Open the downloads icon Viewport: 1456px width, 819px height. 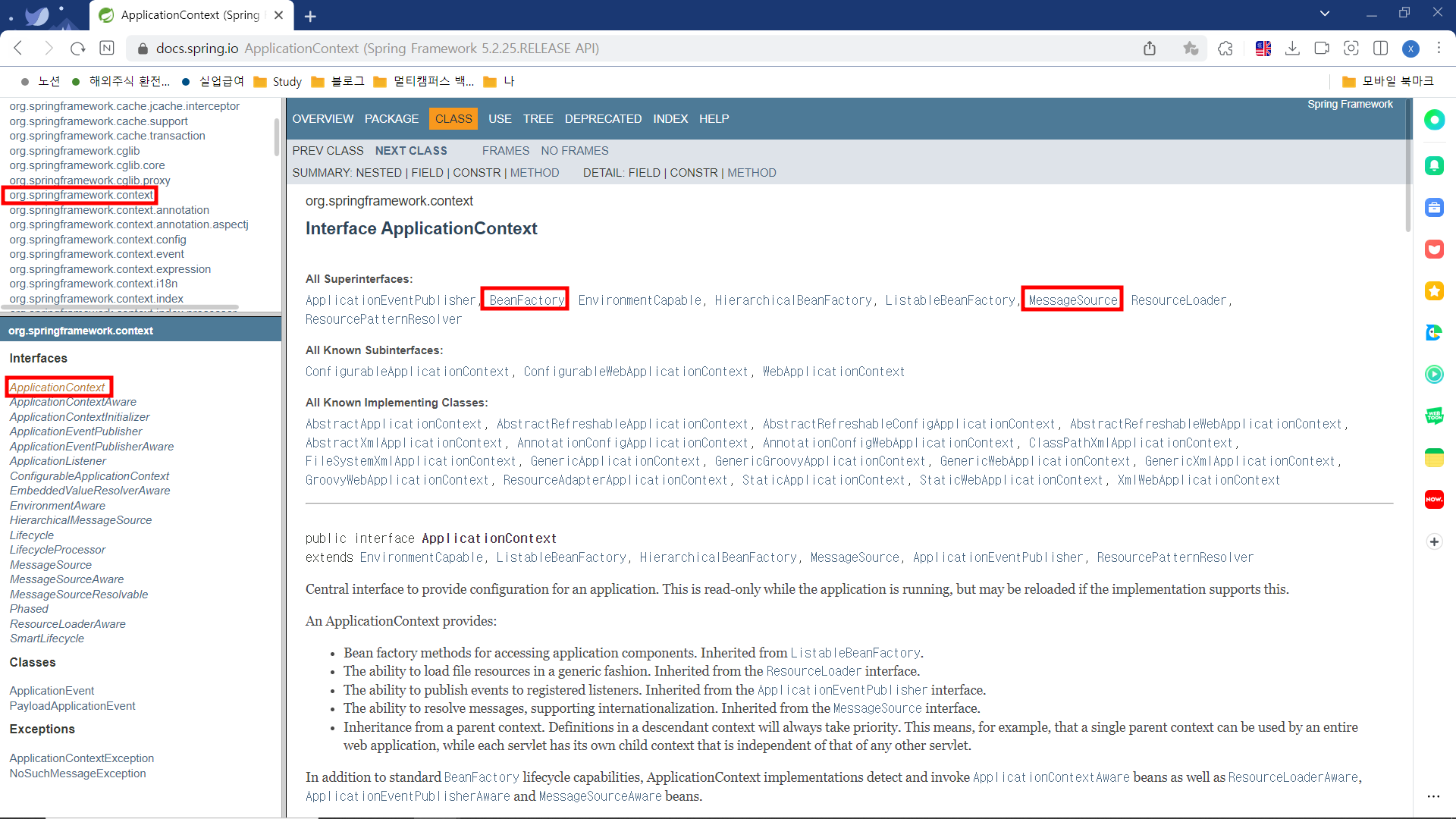1293,49
